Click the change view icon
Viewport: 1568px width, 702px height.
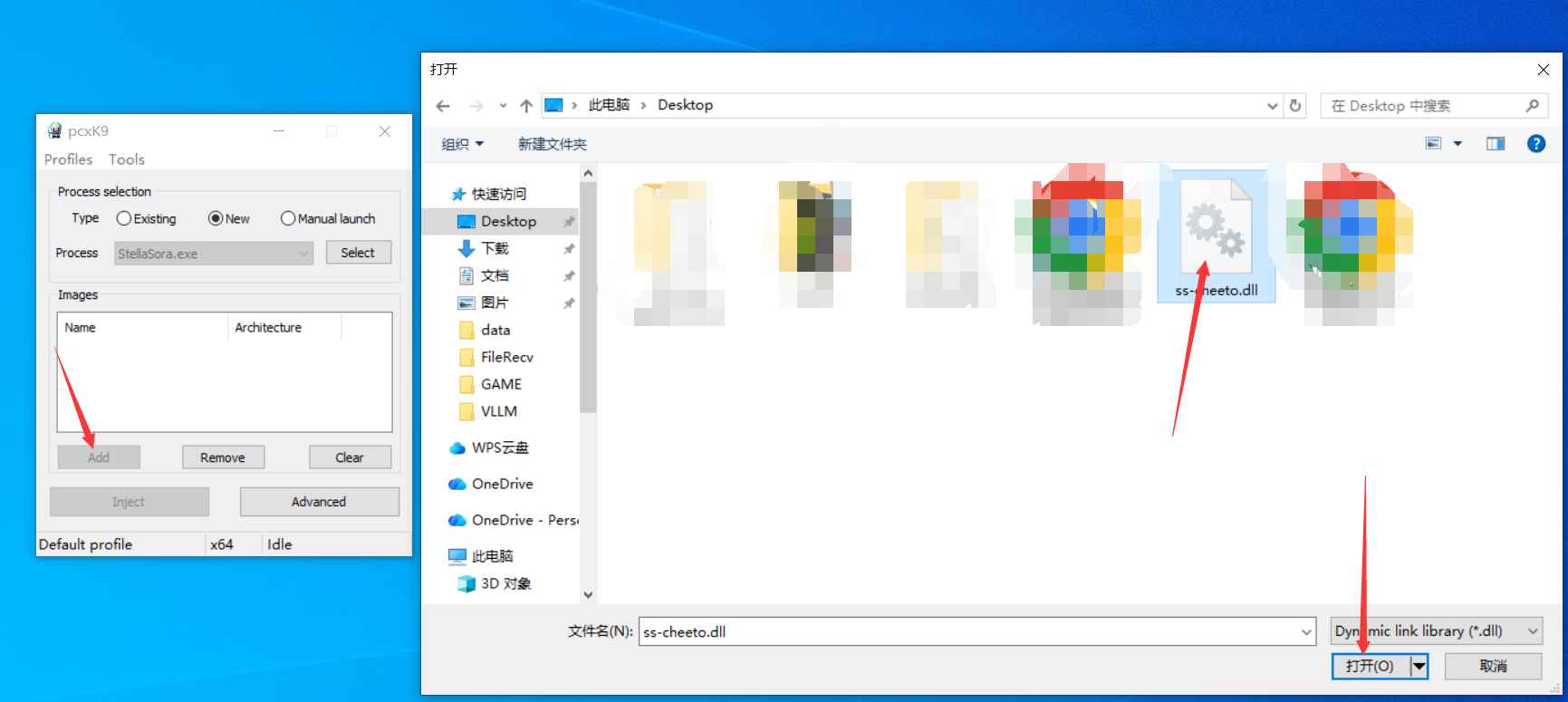coord(1434,144)
